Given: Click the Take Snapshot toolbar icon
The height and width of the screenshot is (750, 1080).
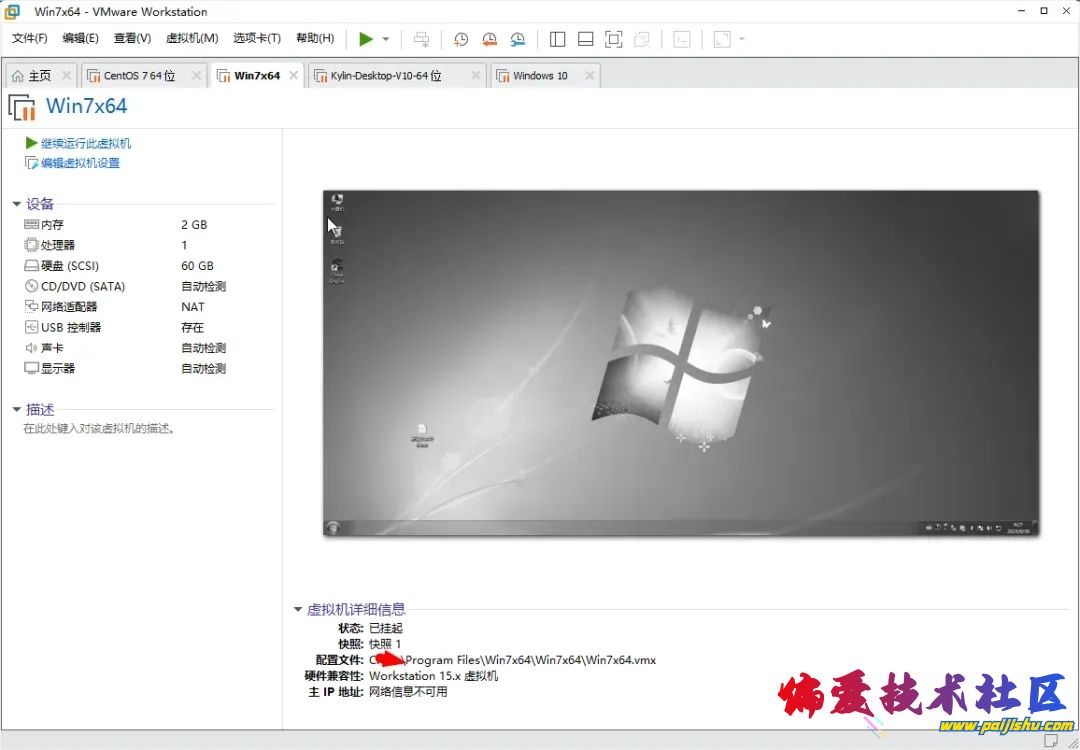Looking at the screenshot, I should [461, 39].
